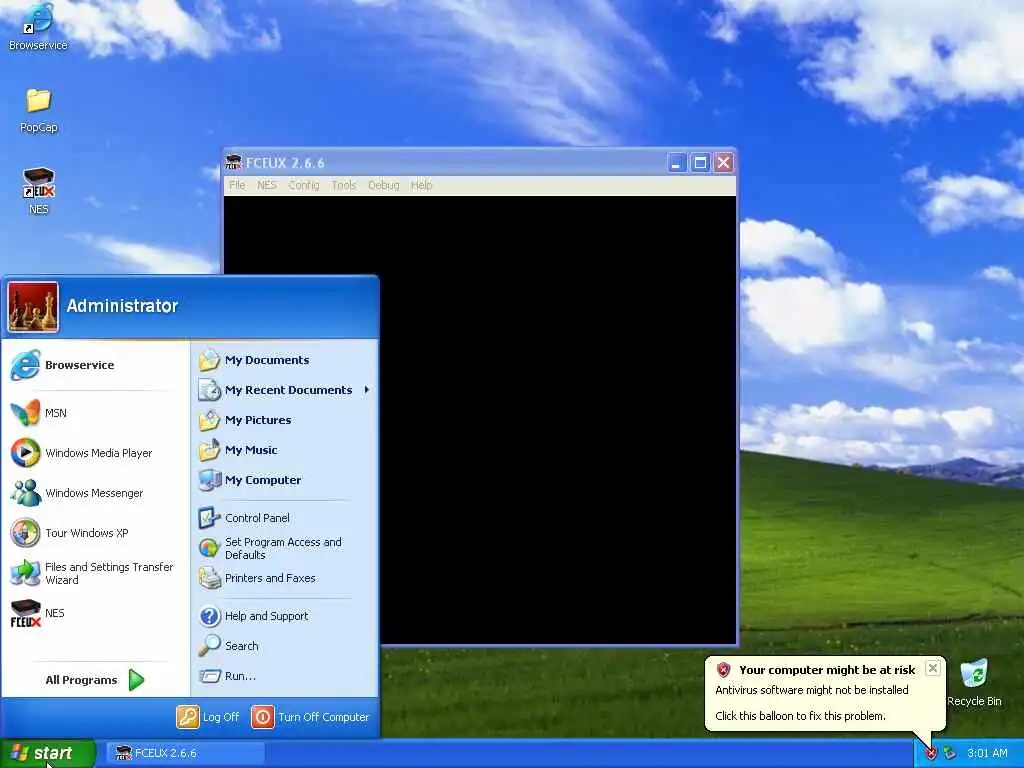Click the 3:01 AM clock

987,753
